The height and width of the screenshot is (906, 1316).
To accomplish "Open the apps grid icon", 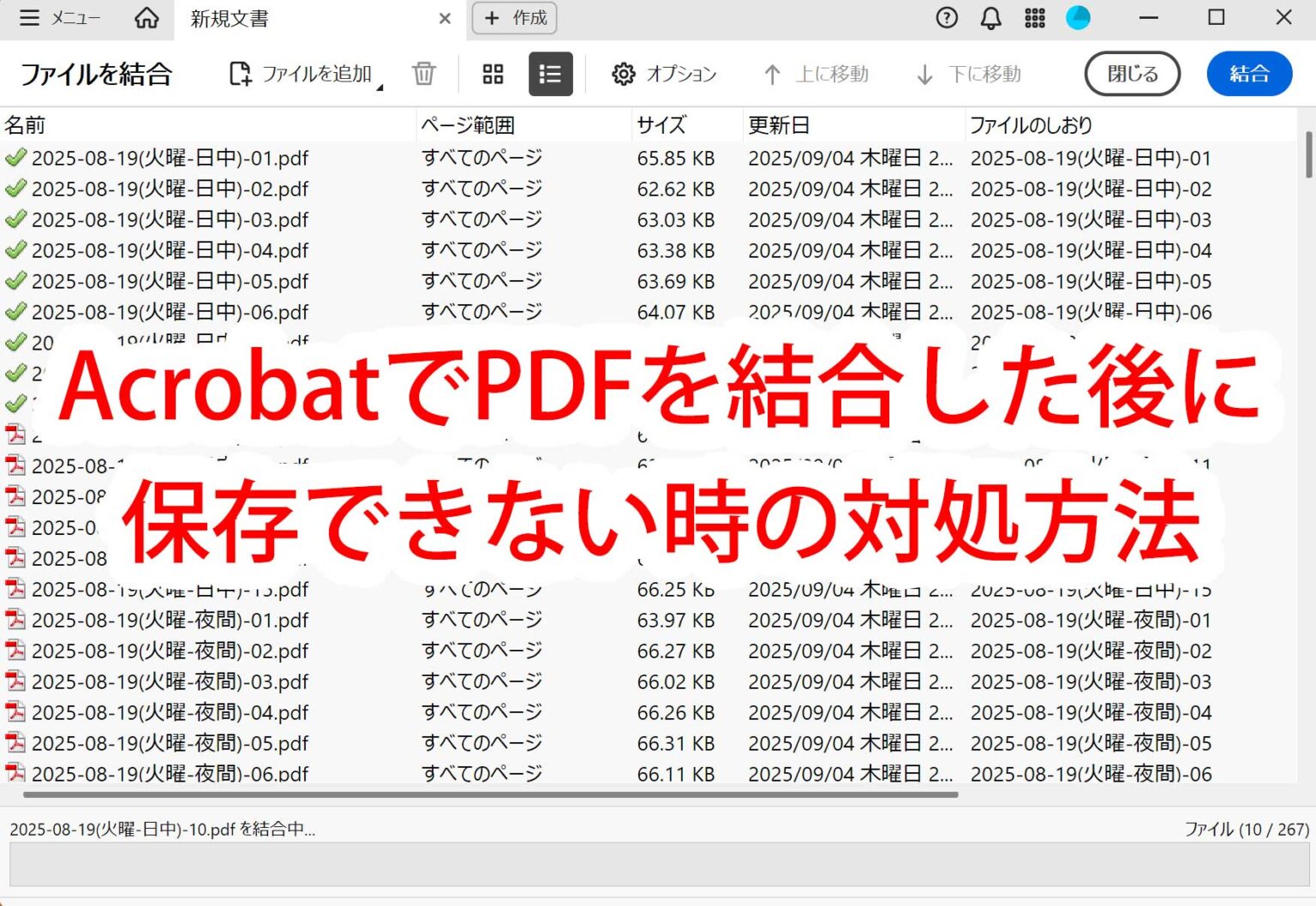I will pyautogui.click(x=1035, y=17).
